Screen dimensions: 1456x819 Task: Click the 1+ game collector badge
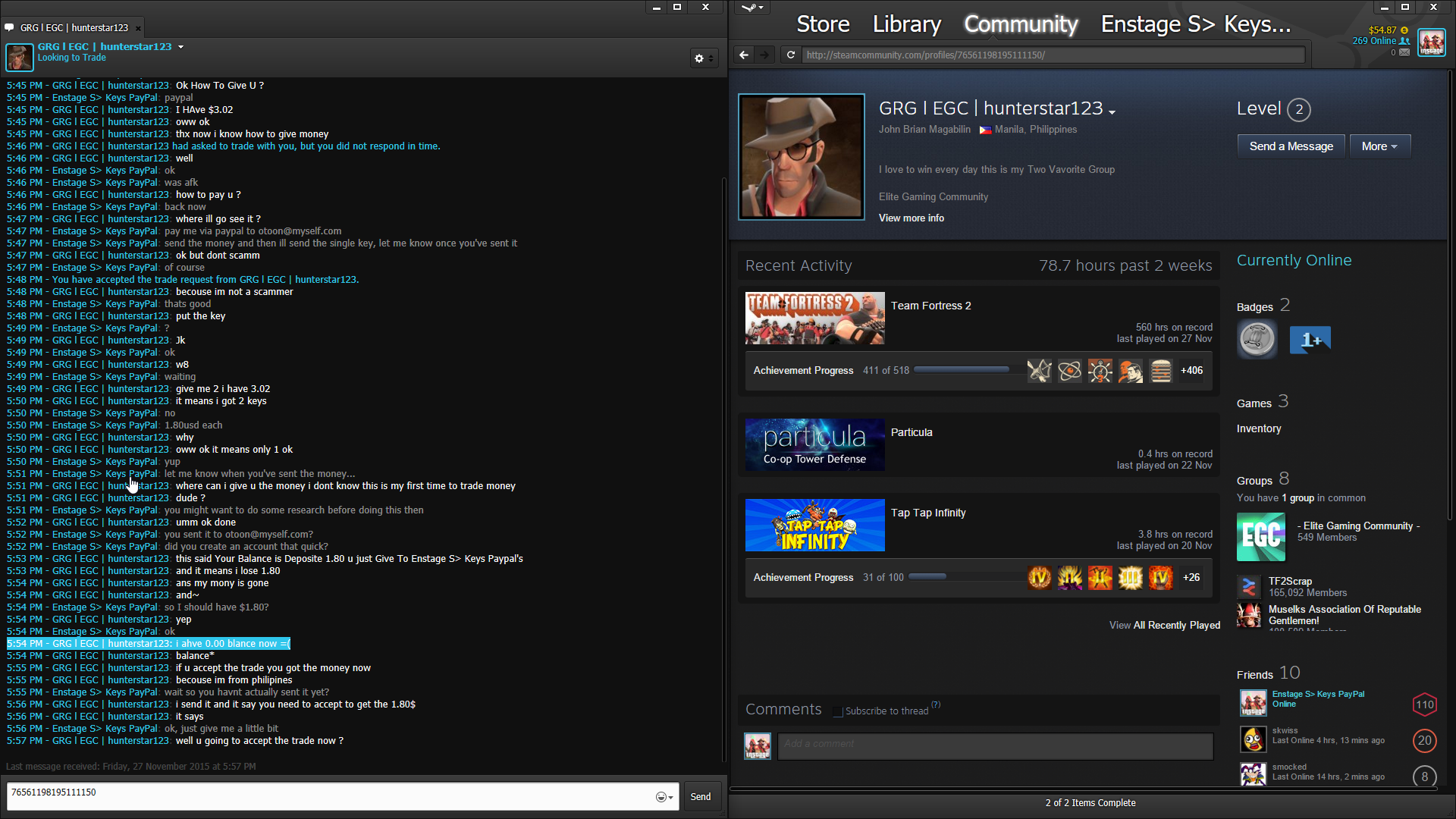[x=1310, y=340]
